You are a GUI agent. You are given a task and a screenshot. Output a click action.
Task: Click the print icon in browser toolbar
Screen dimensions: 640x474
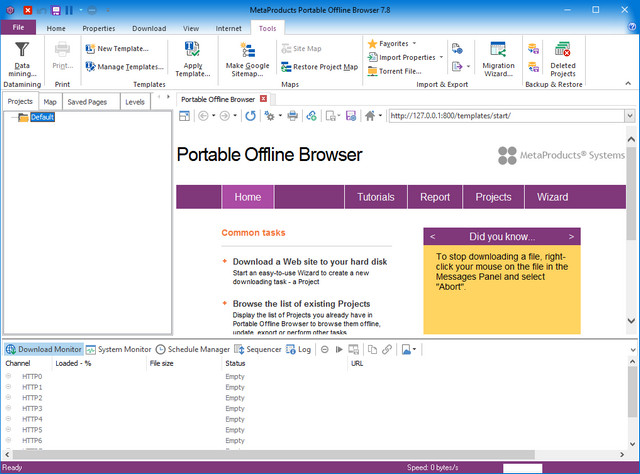[293, 116]
